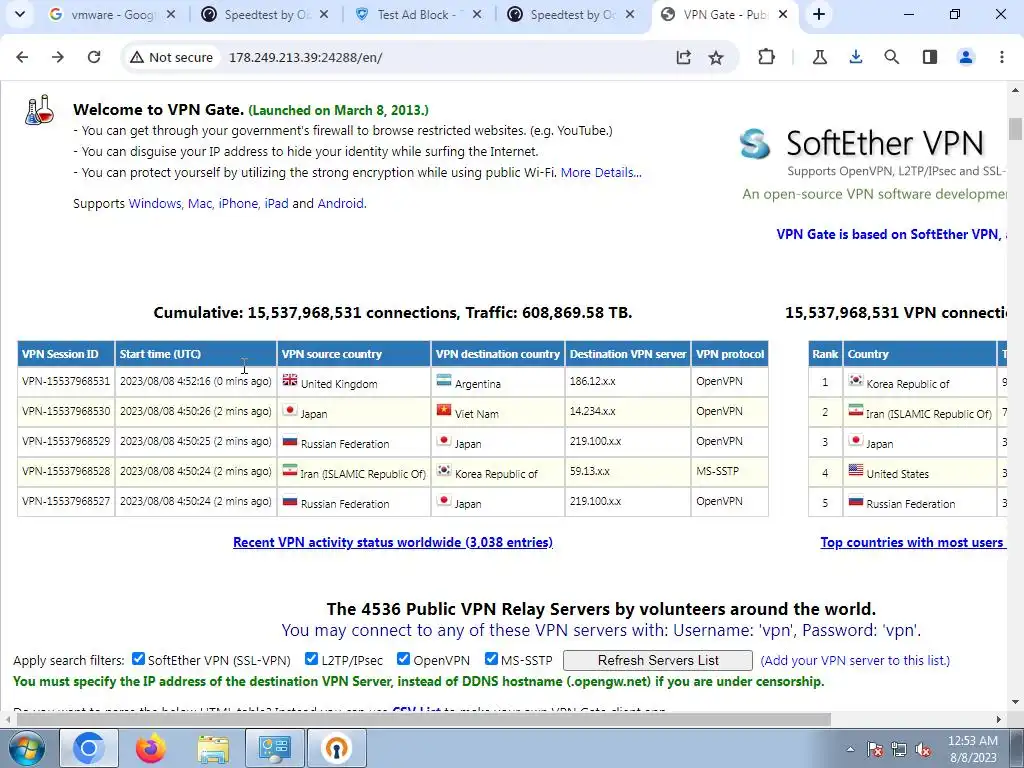Open the profile avatar icon
Image resolution: width=1024 pixels, height=768 pixels.
click(966, 57)
